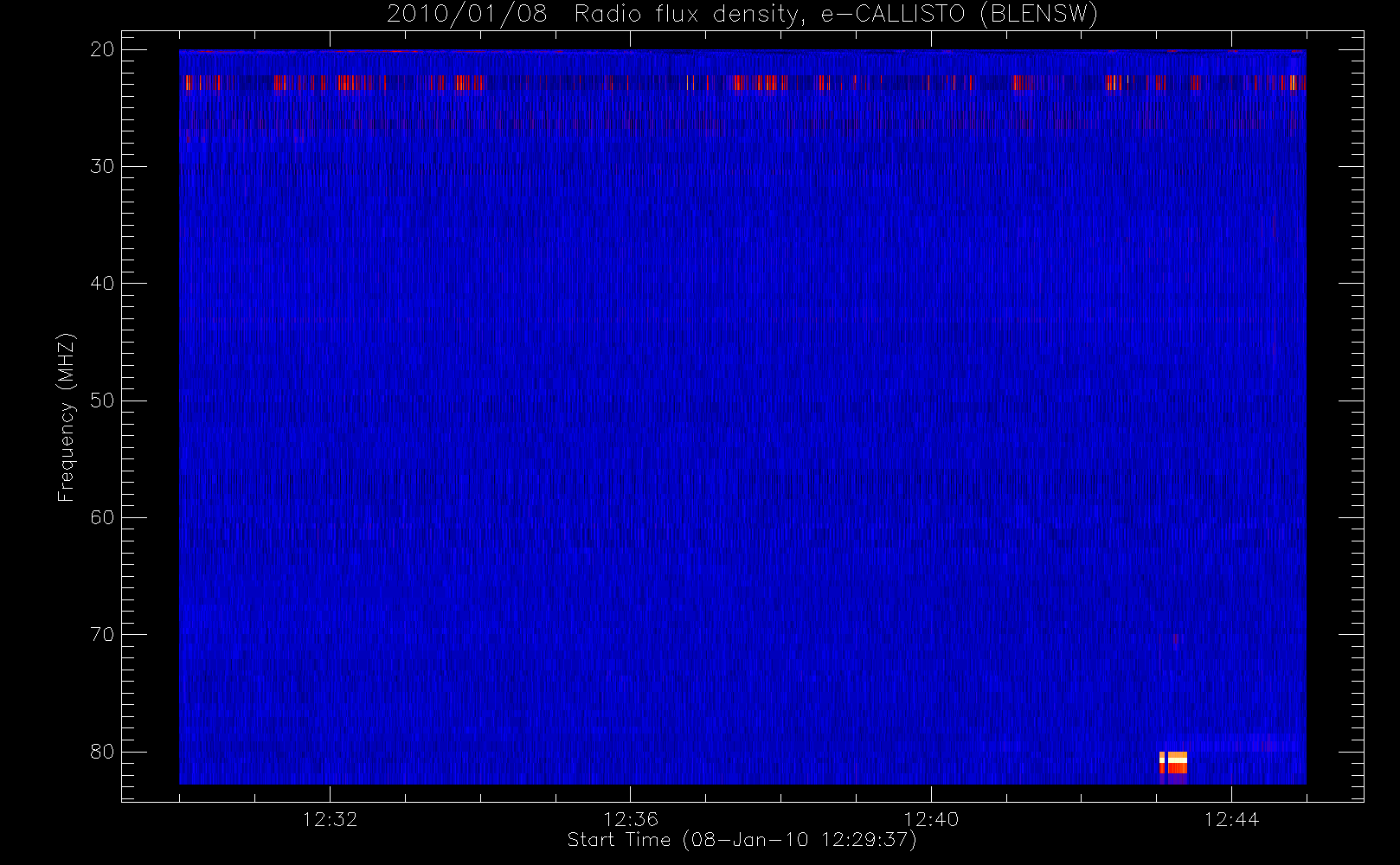Select the frequency tick label 70
Viewport: 1400px width, 865px height.
[102, 634]
